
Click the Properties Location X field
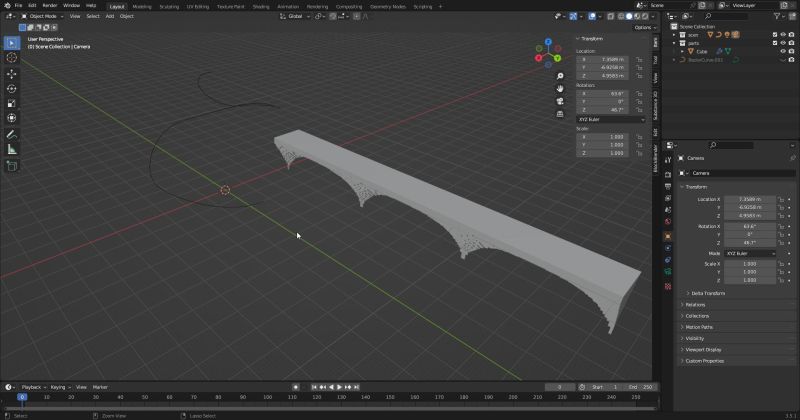[749, 200]
